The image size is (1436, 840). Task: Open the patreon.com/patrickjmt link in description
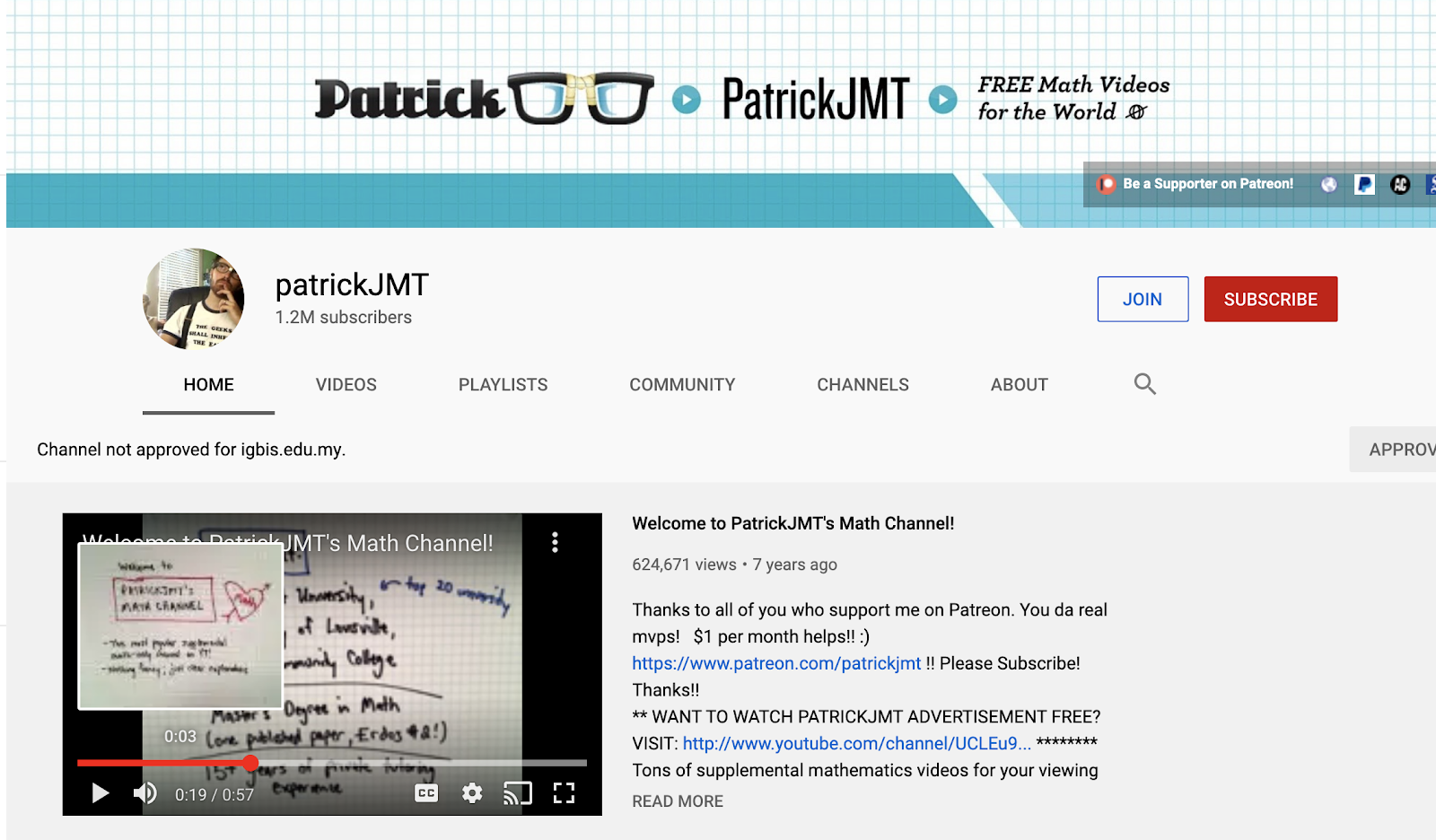click(x=776, y=663)
